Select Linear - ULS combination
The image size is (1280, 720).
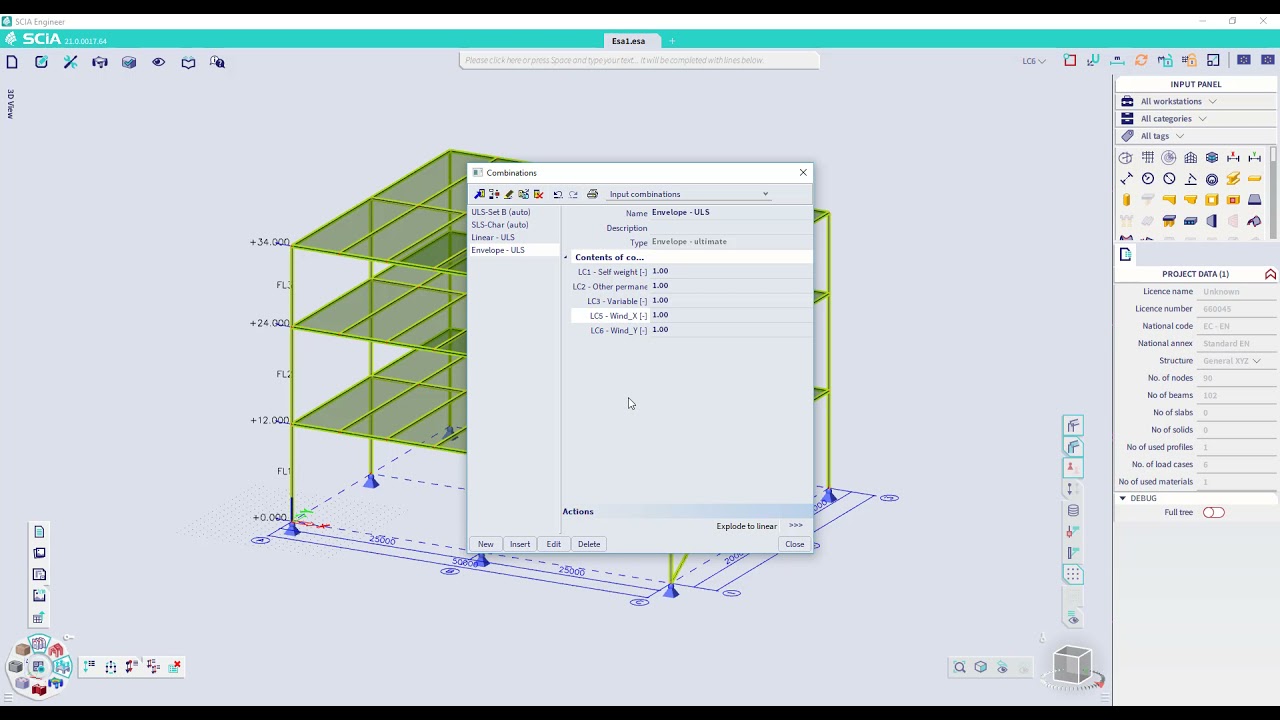click(x=493, y=237)
